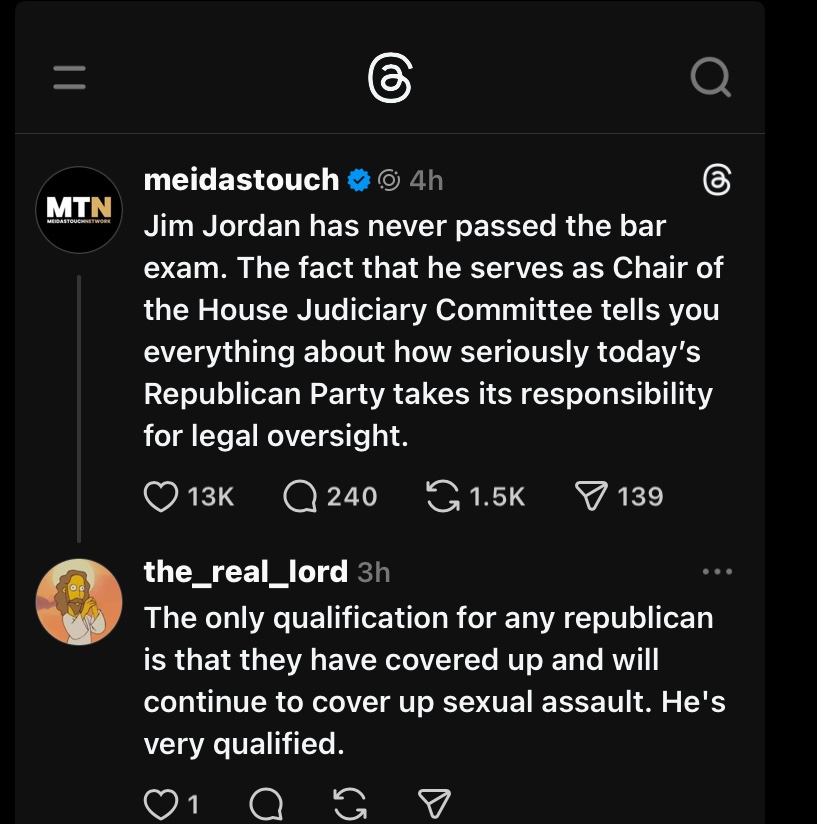Share the_real_lord's reply via paper-plane icon
Screen dimensions: 817x824
click(x=433, y=803)
